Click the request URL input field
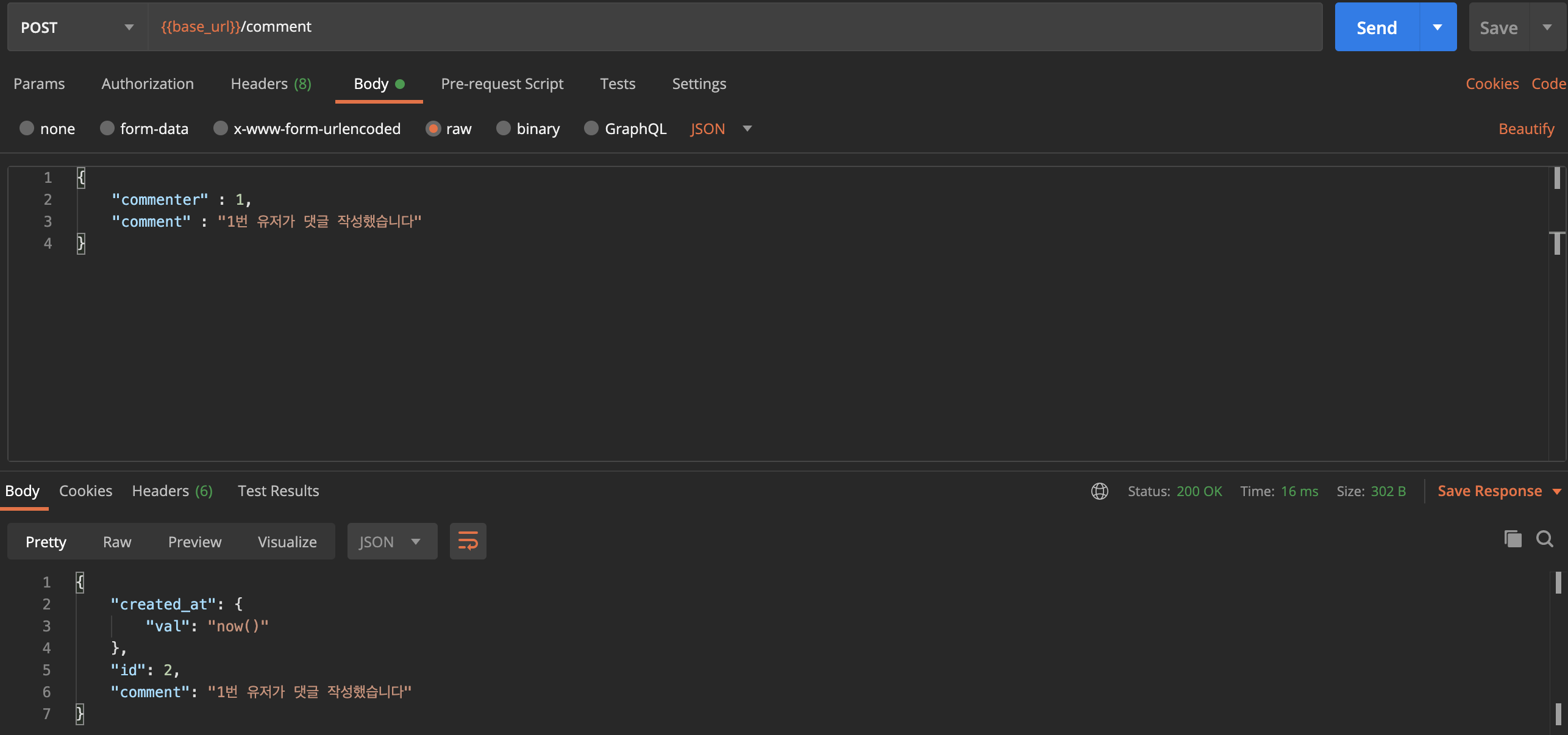Screen dimensions: 1568x735 click(732, 27)
